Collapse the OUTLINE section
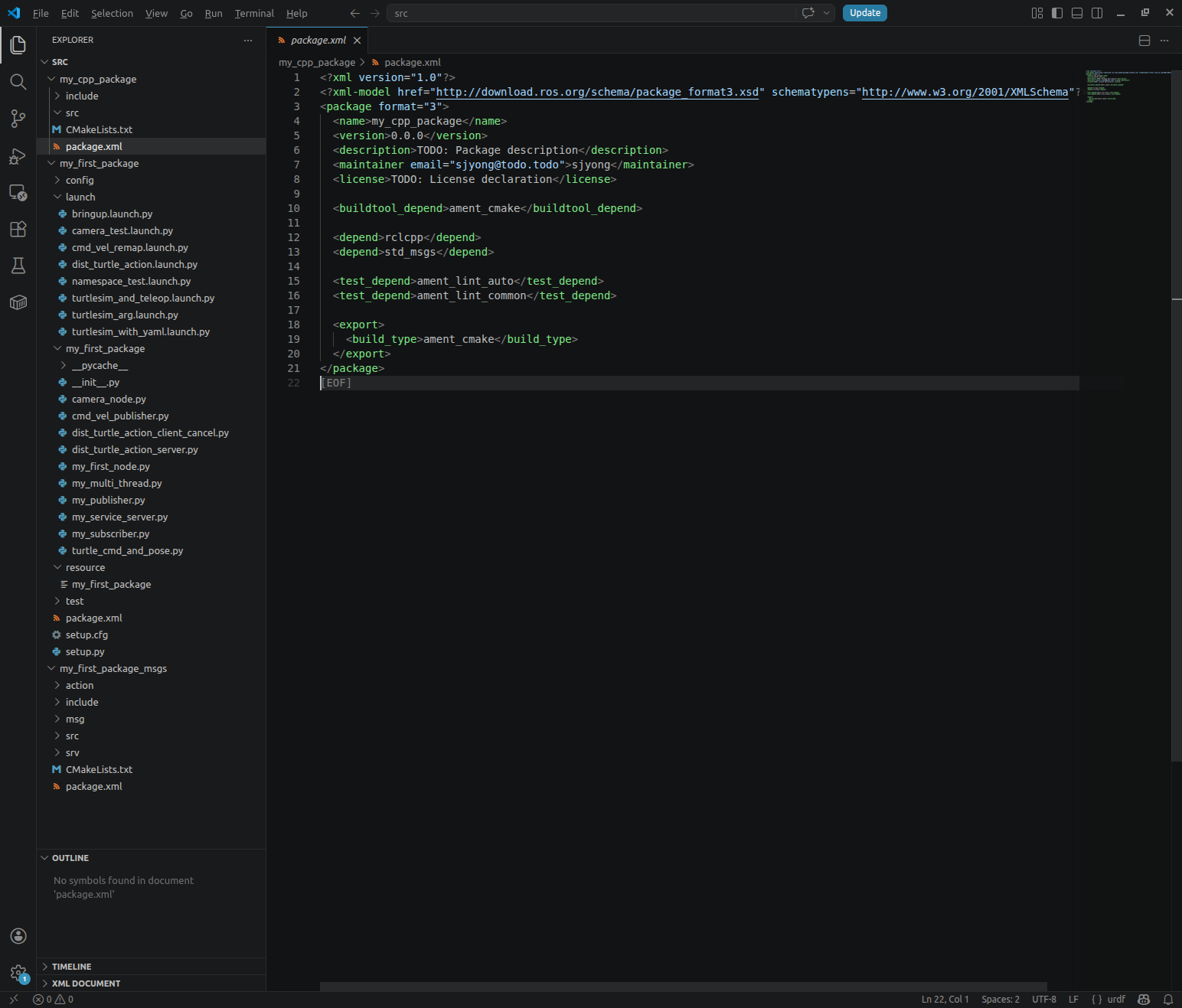Screen dimensions: 1182x1008 (151, 858)
